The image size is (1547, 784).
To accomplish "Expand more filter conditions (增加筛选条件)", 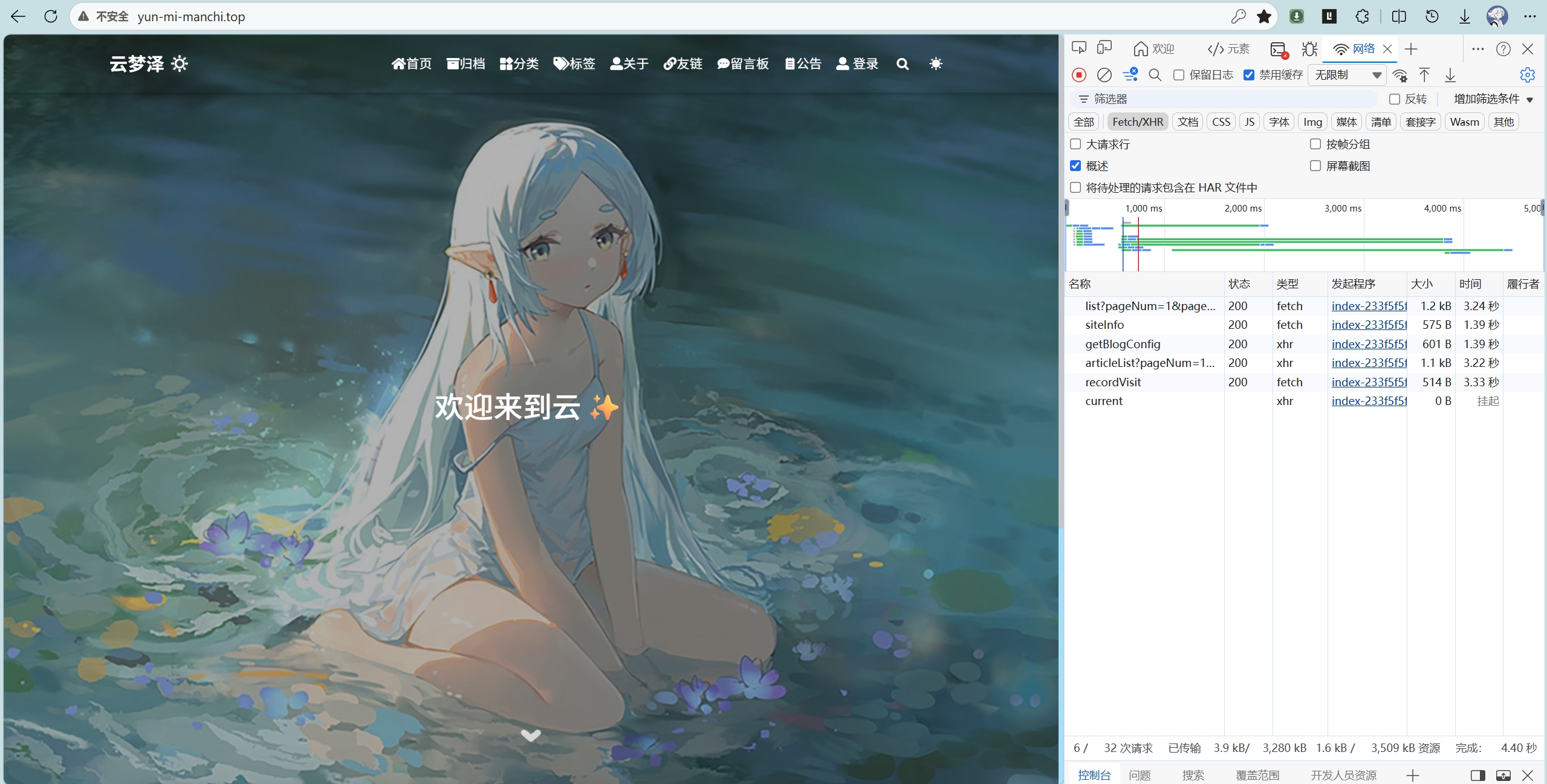I will [x=1493, y=99].
